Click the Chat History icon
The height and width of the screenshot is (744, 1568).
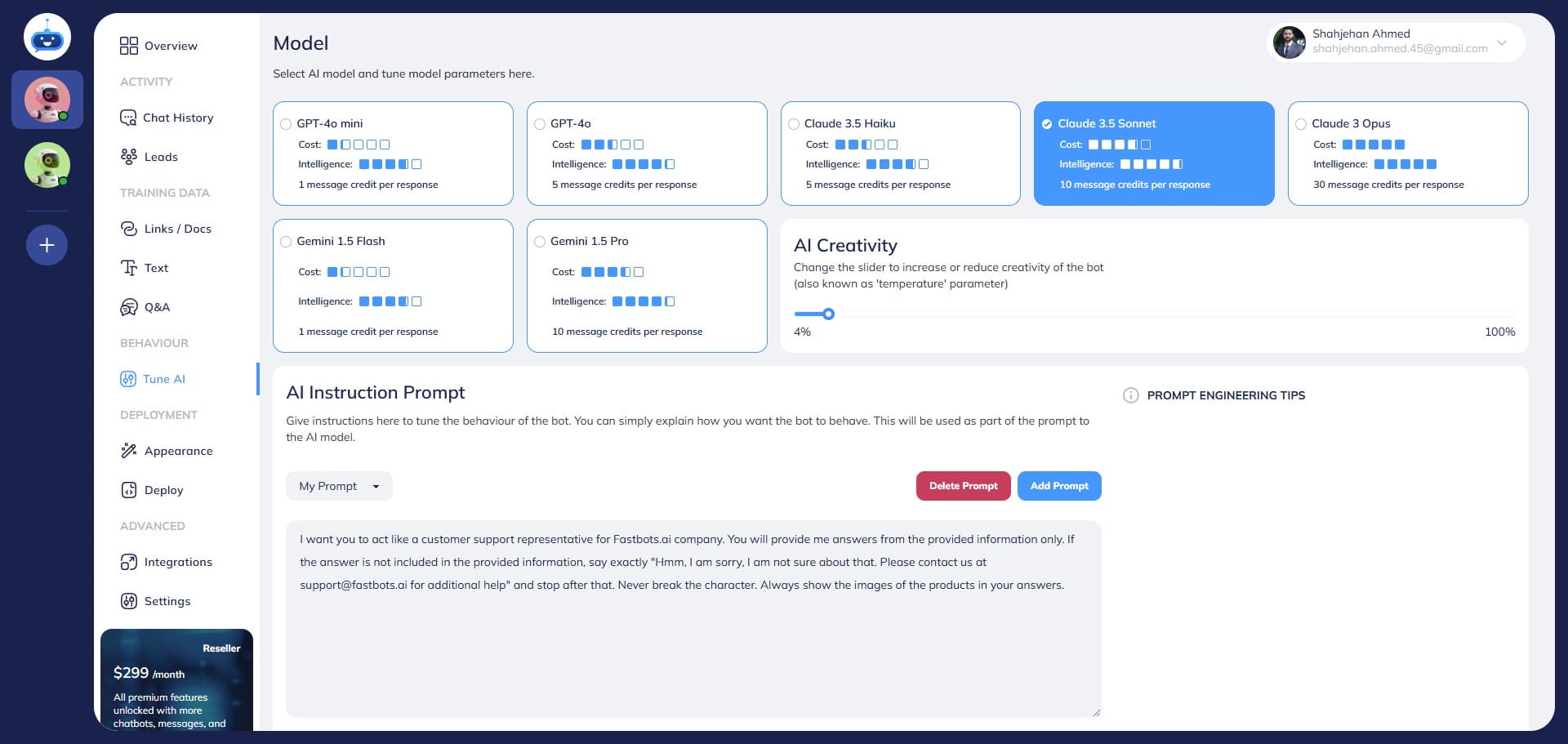(128, 118)
